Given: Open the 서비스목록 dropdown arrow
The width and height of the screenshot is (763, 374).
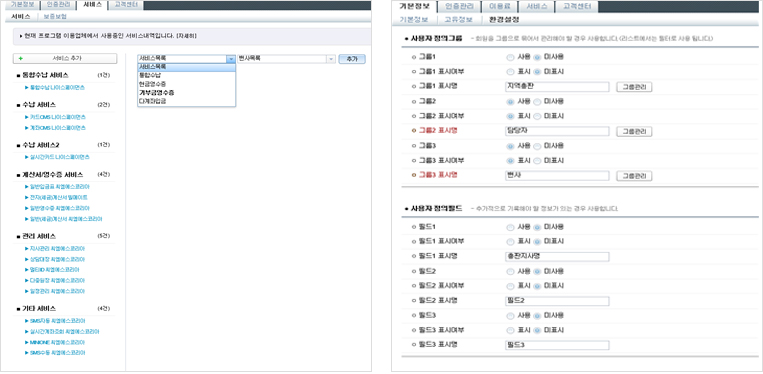Looking at the screenshot, I should point(231,59).
